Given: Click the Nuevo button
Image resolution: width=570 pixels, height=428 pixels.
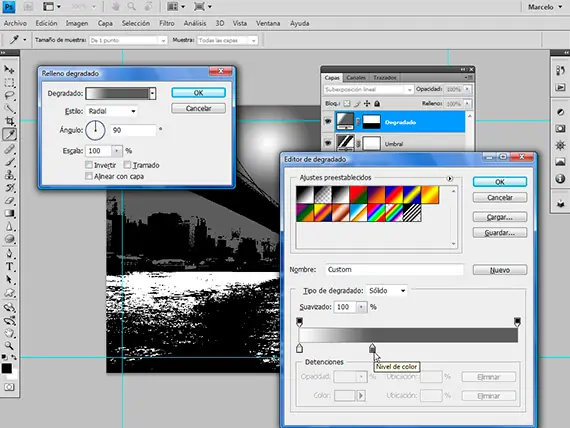Looking at the screenshot, I should tap(500, 270).
